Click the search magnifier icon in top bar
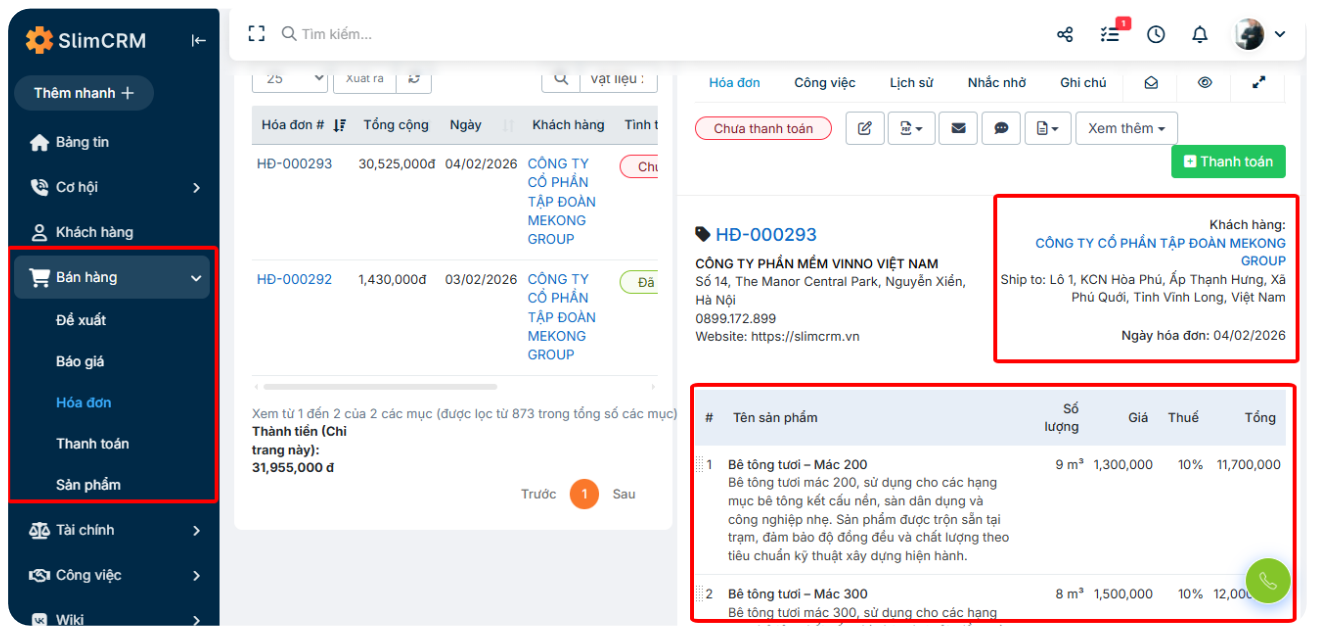Image resolution: width=1317 pixels, height=640 pixels. (x=289, y=34)
